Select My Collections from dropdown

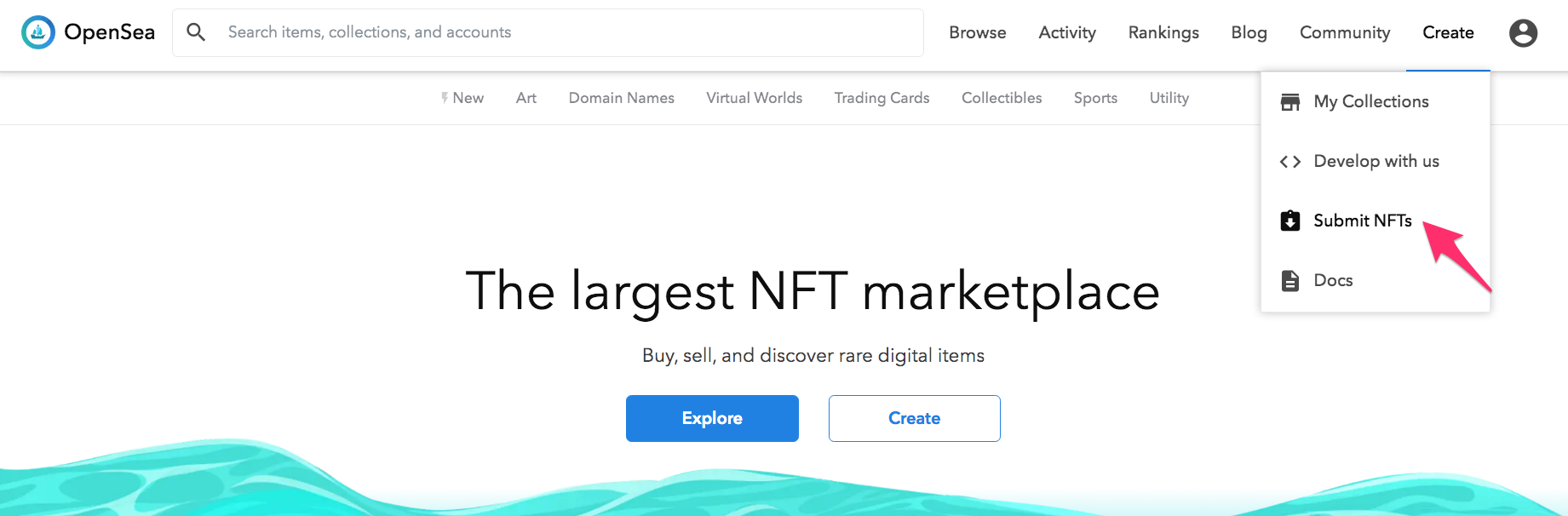coord(1376,101)
